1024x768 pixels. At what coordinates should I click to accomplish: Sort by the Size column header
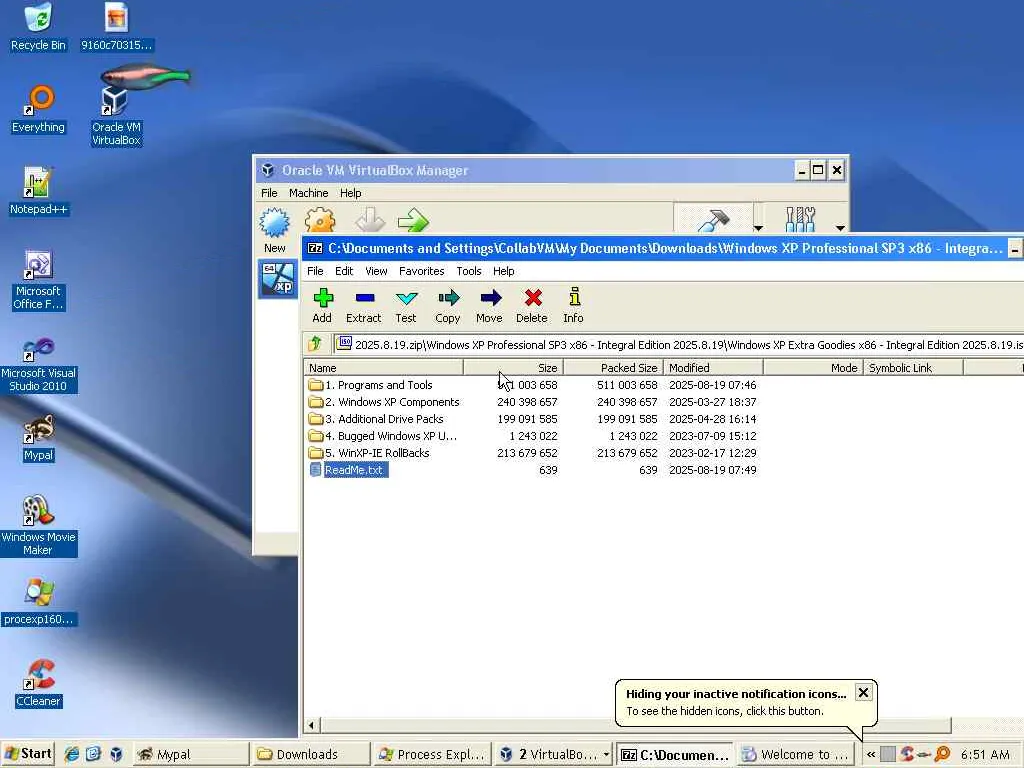click(x=513, y=368)
